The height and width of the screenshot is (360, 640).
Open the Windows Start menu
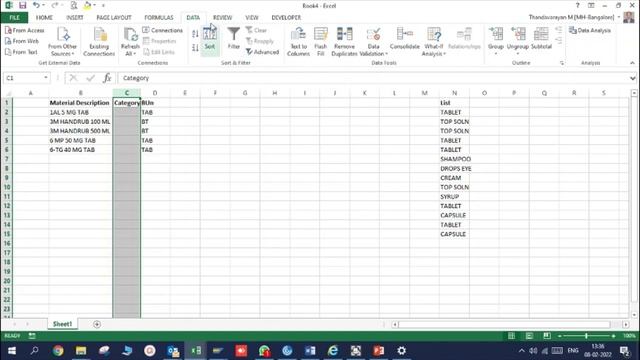[x=12, y=351]
